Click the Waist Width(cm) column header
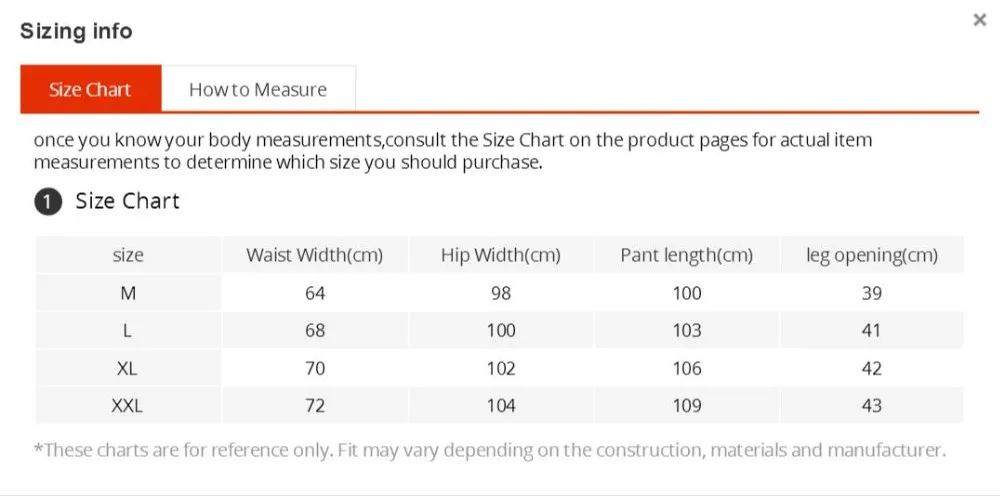1000x496 pixels. [x=314, y=255]
